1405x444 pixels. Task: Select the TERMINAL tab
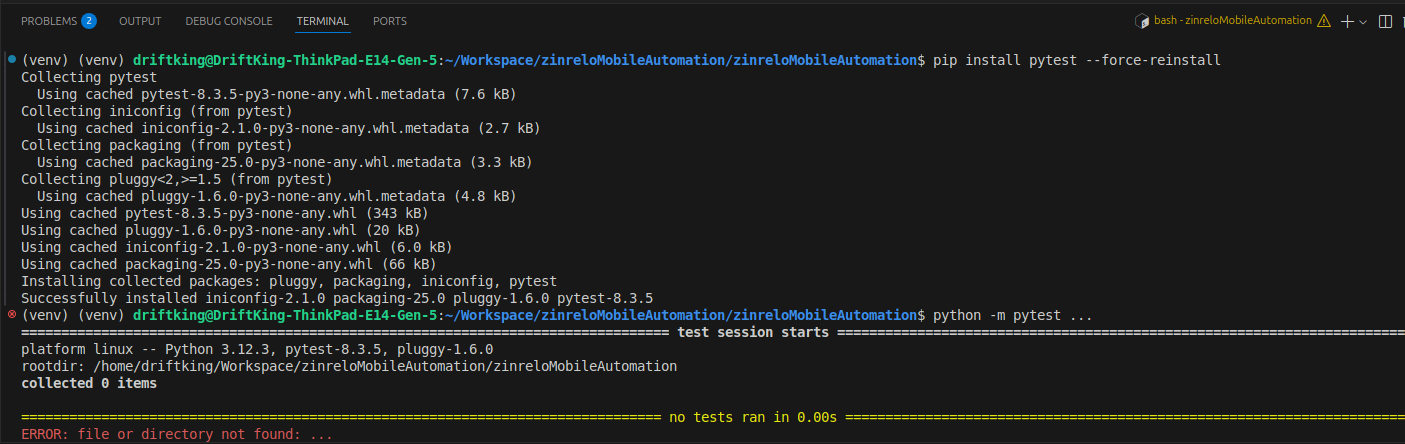(x=323, y=21)
